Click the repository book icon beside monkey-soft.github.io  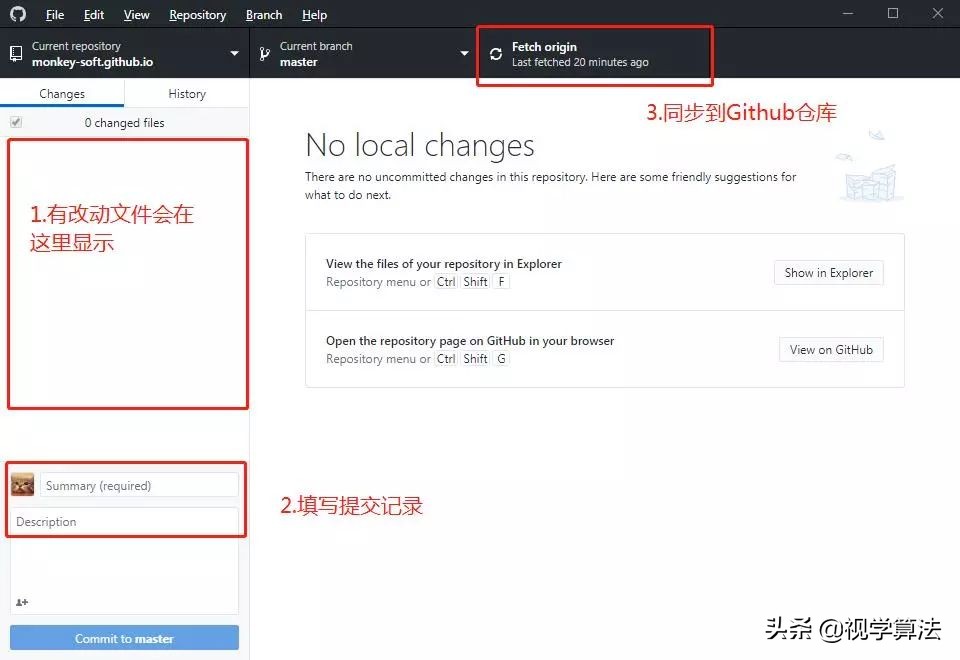click(15, 52)
